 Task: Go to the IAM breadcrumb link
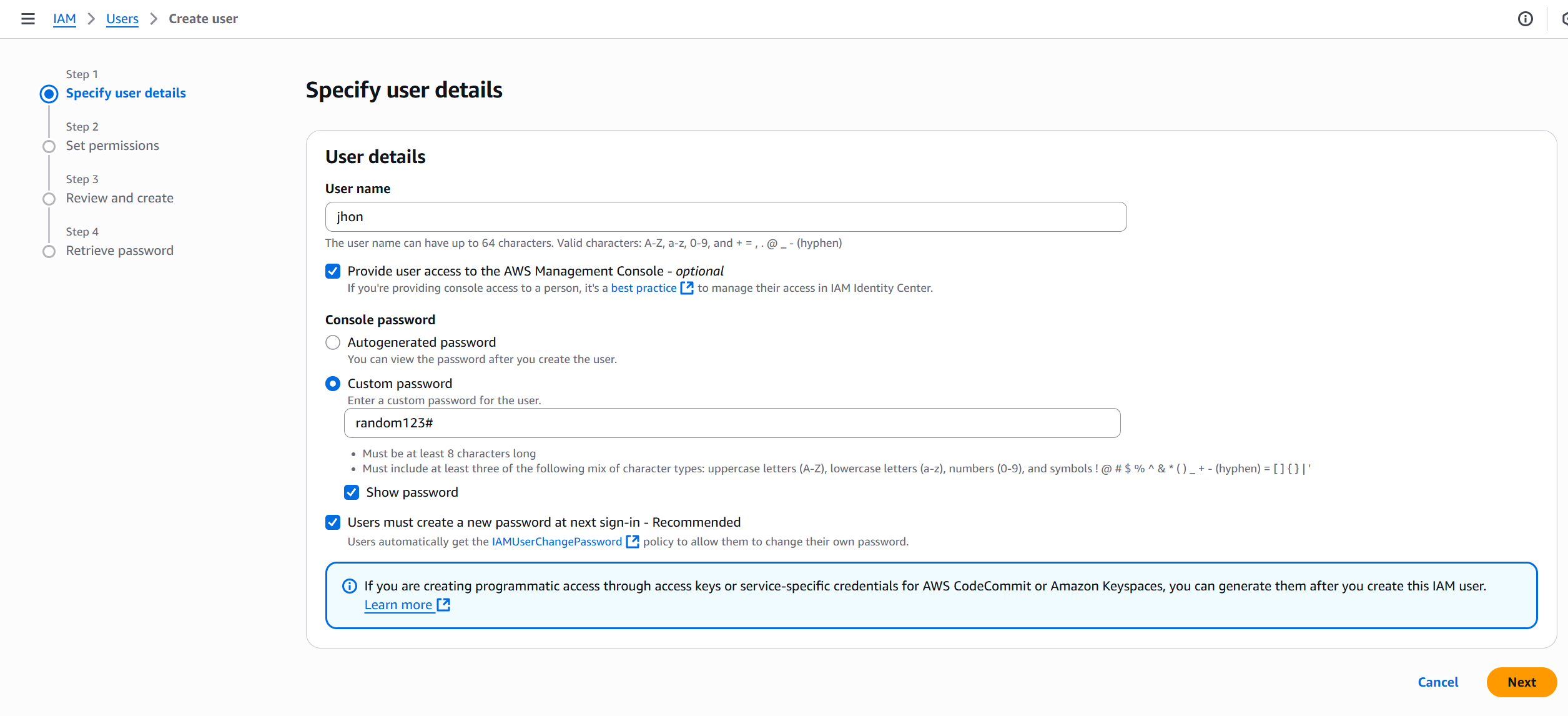64,19
